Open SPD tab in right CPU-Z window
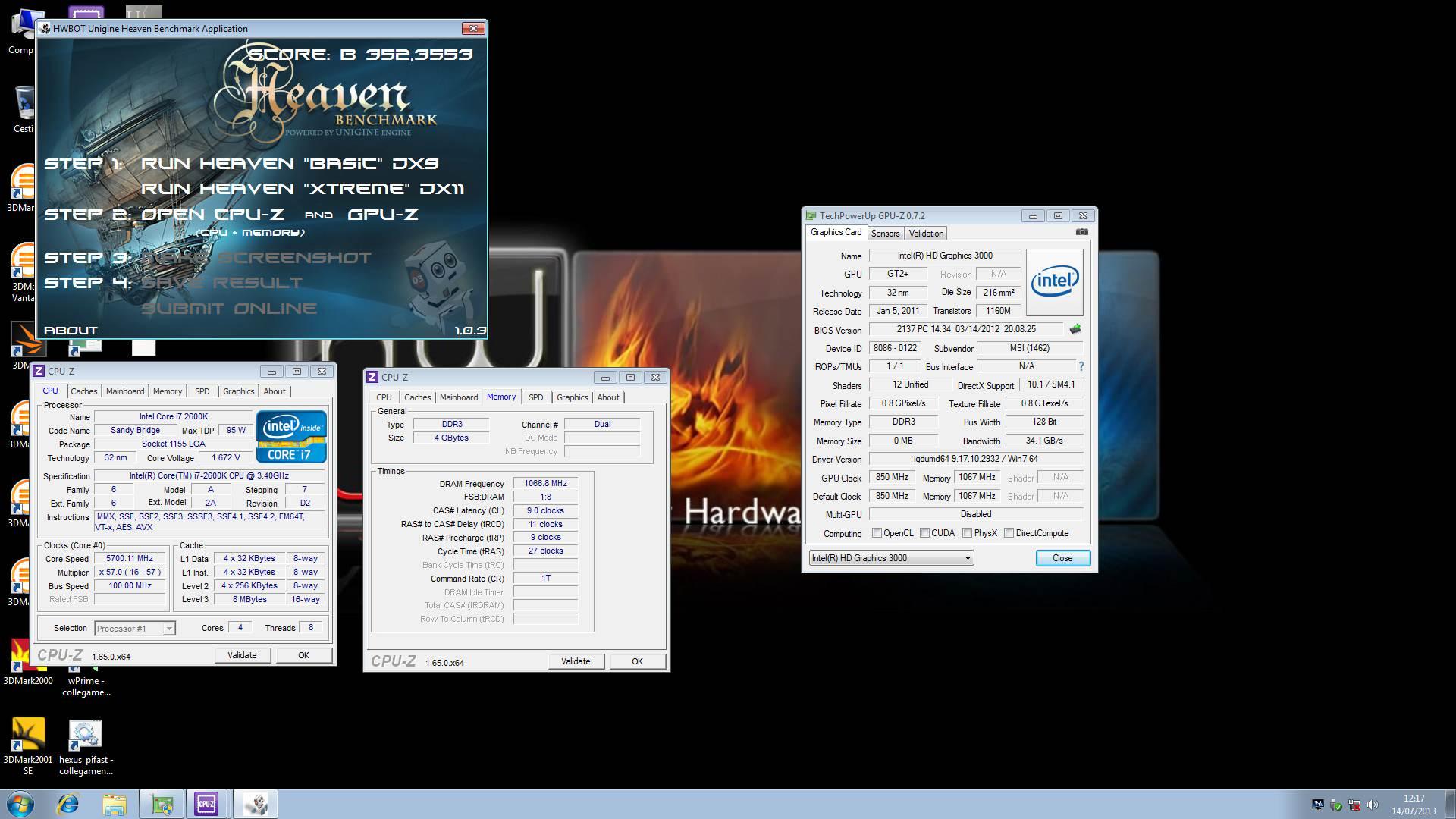This screenshot has width=1456, height=819. 535,397
